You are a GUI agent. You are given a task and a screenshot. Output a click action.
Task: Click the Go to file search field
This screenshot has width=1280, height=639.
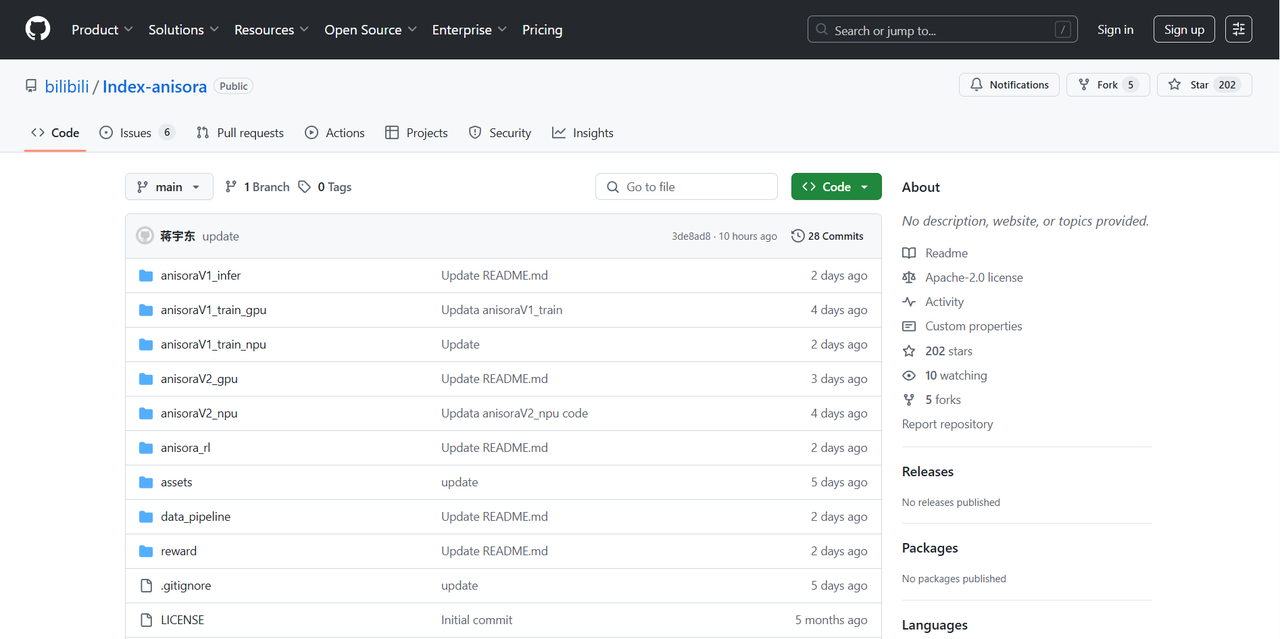click(687, 187)
